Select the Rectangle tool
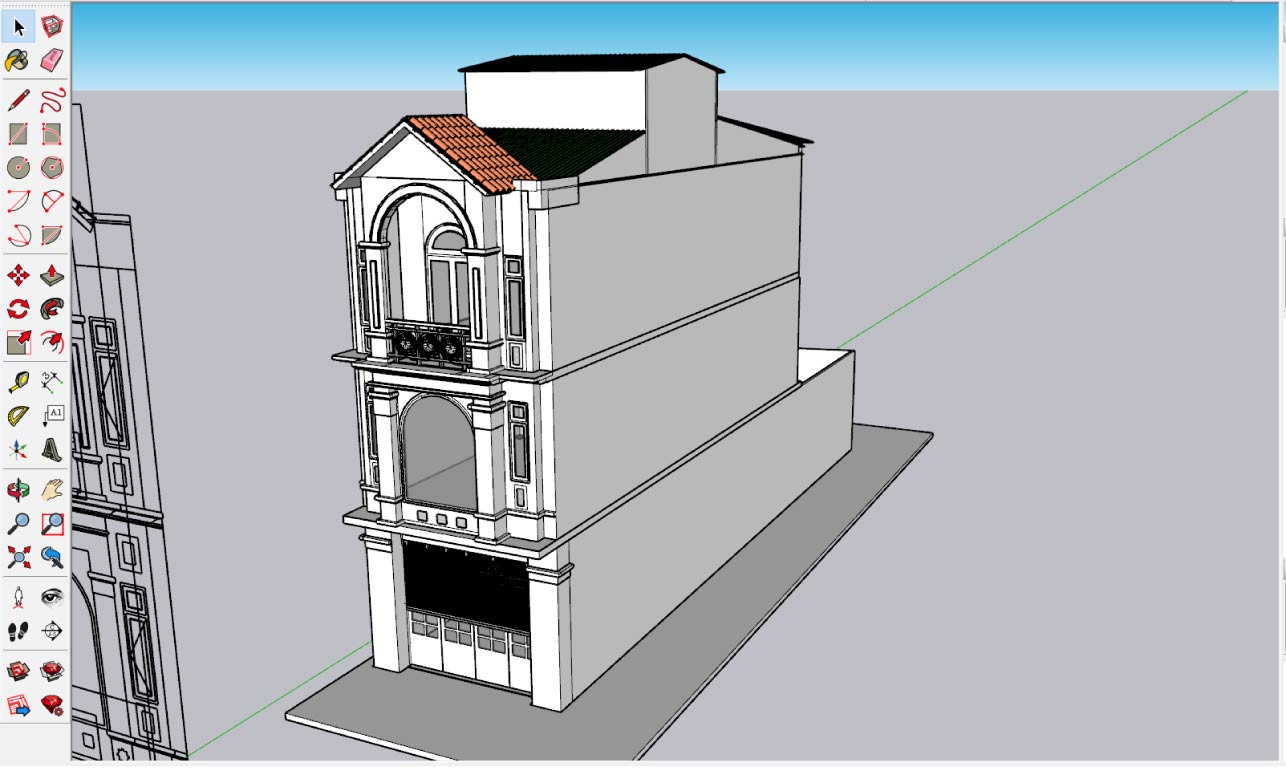The width and height of the screenshot is (1286, 768). (18, 133)
